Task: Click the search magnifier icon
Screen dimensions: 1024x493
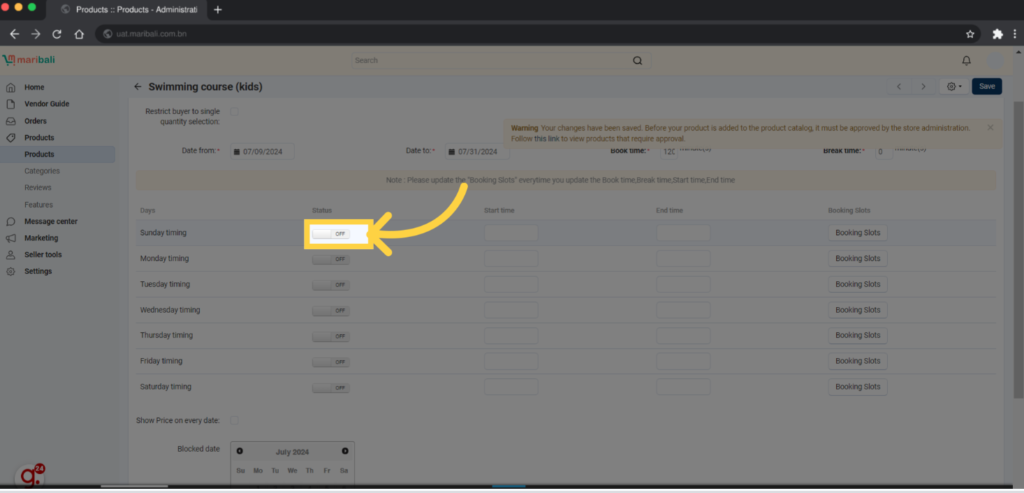Action: 637,60
